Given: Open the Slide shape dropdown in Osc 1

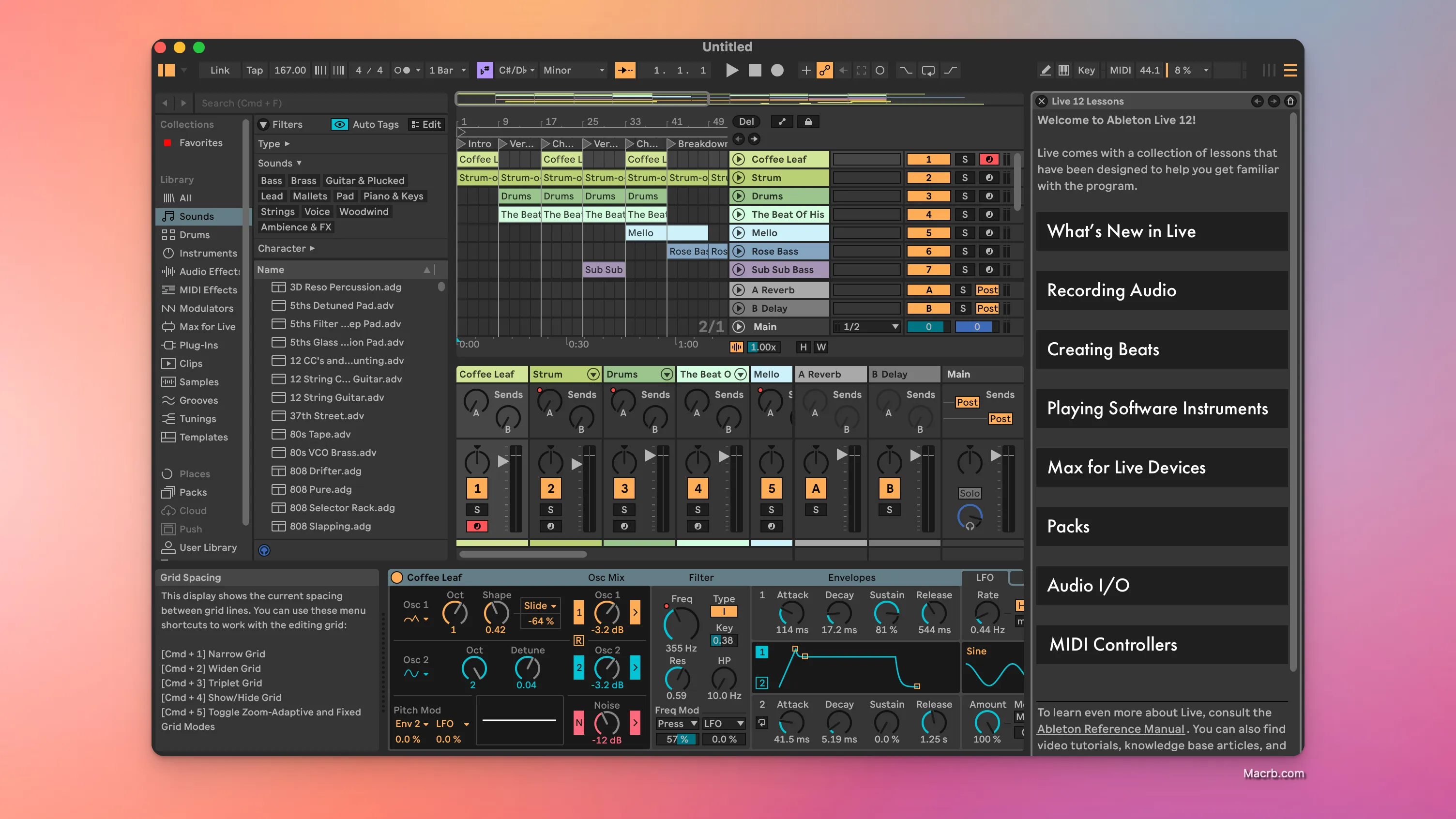Looking at the screenshot, I should pos(540,606).
